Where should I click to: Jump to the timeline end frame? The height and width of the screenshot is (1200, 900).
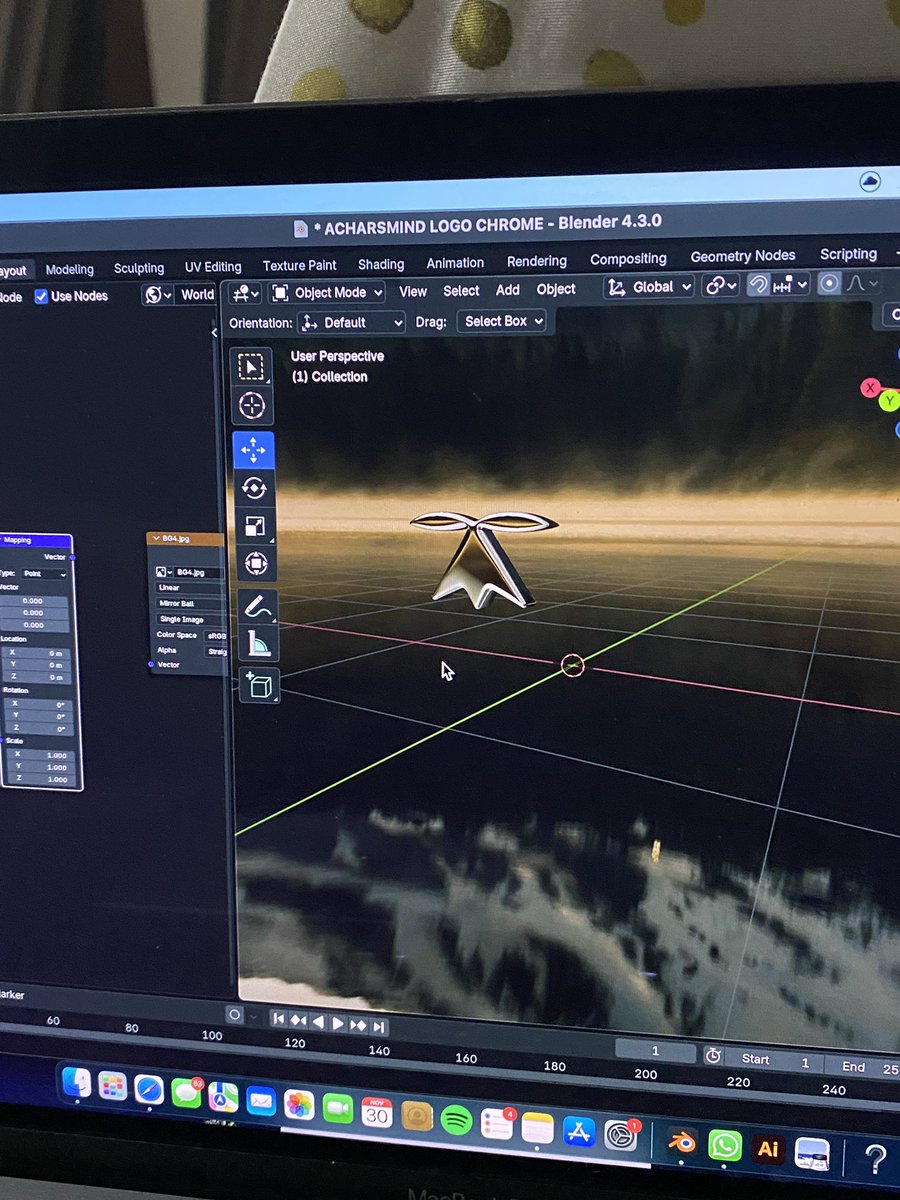[x=378, y=1026]
